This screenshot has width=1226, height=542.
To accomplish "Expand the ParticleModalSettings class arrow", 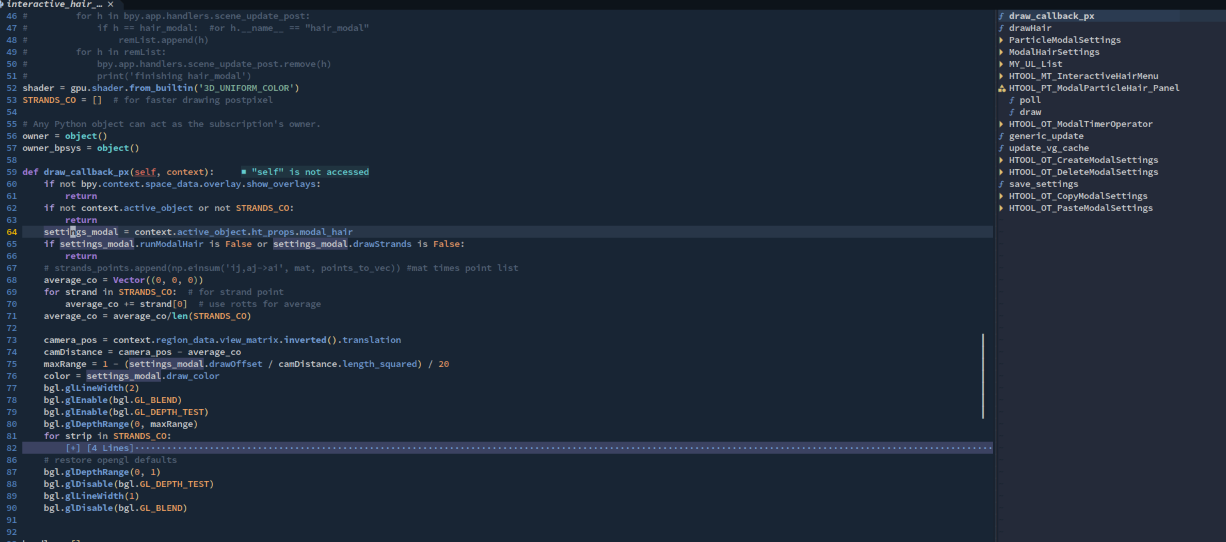I will click(1002, 40).
